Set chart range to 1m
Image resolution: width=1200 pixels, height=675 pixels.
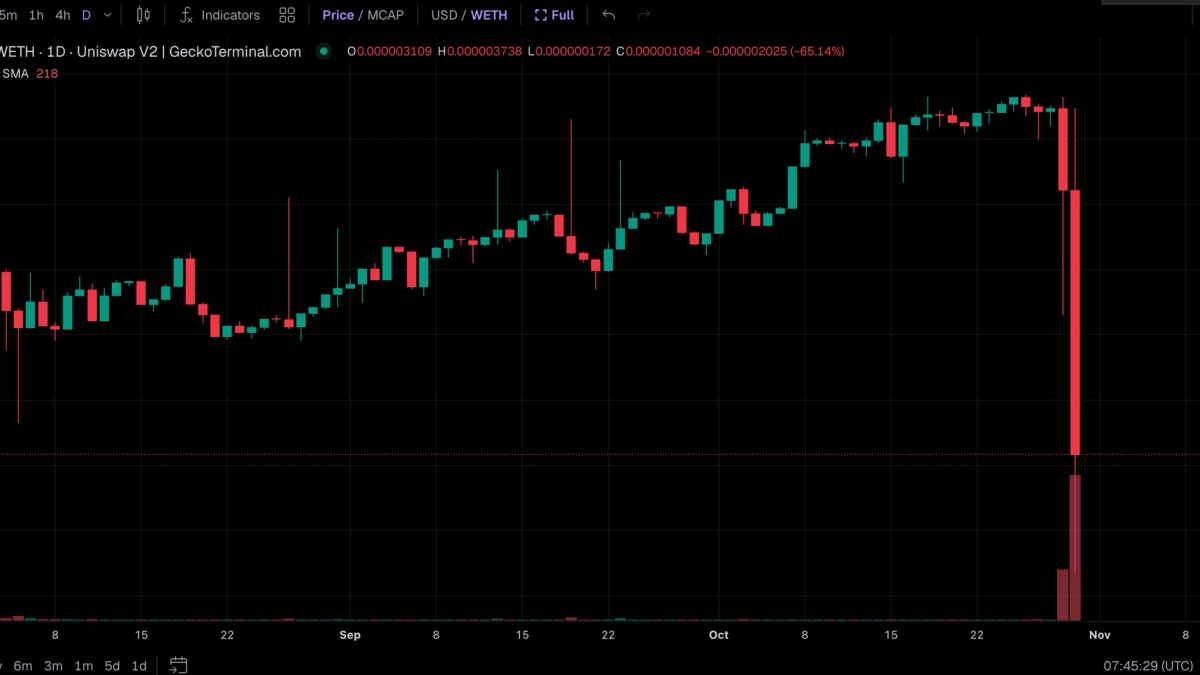tap(84, 666)
